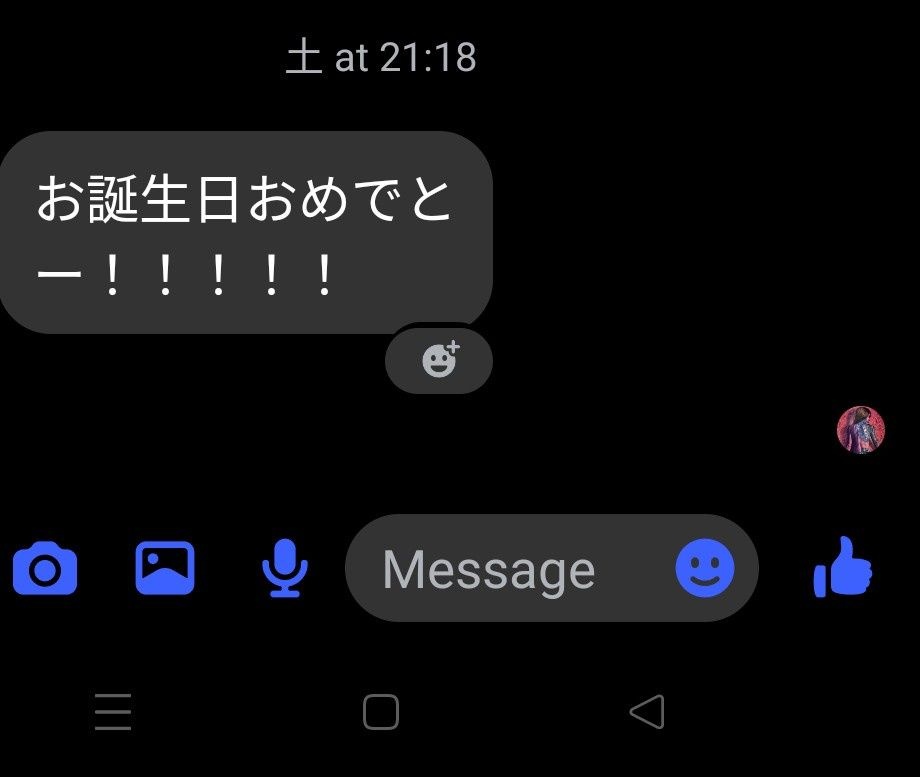This screenshot has width=920, height=777.
Task: Choose the blue image icon beside camera
Action: coord(165,568)
